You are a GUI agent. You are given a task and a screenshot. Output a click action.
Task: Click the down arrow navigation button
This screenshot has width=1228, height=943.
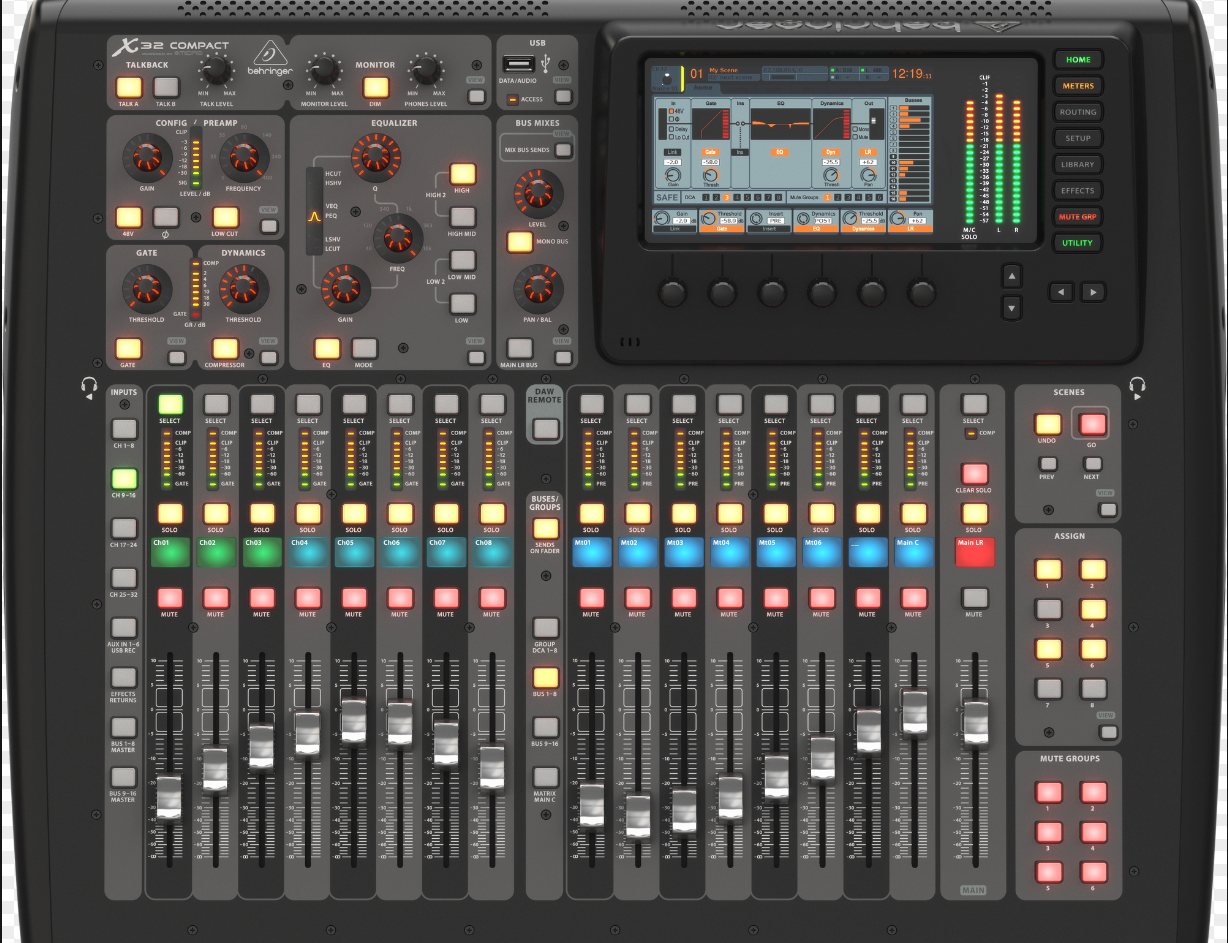point(1012,307)
